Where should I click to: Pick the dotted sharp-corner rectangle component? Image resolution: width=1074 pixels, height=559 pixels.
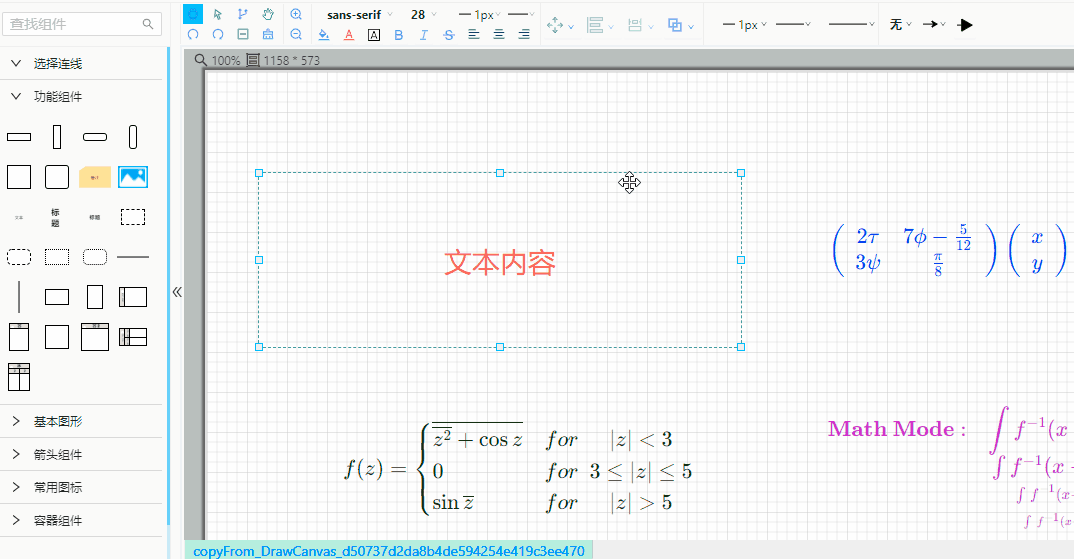click(x=56, y=257)
